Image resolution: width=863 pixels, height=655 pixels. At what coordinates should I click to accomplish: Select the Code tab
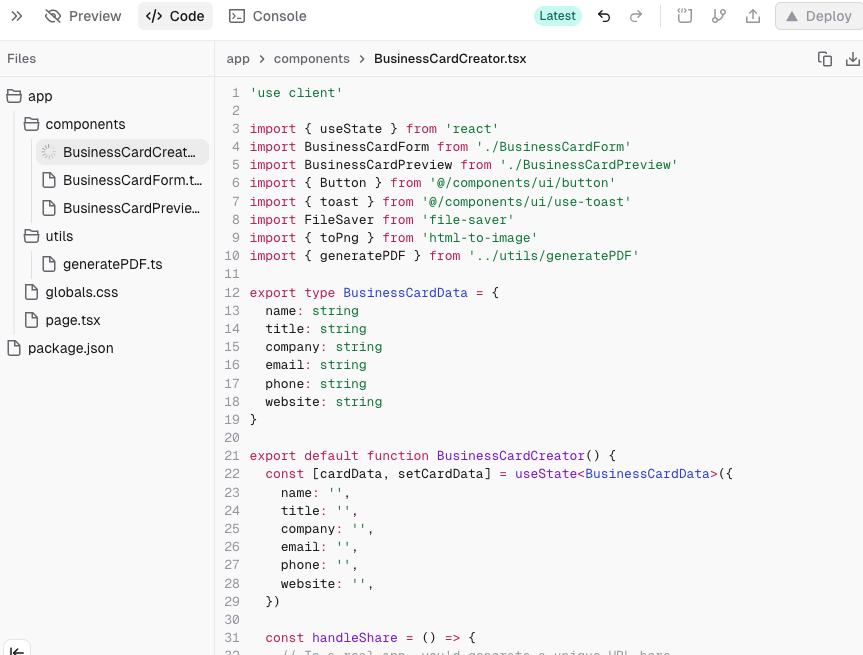(x=175, y=16)
